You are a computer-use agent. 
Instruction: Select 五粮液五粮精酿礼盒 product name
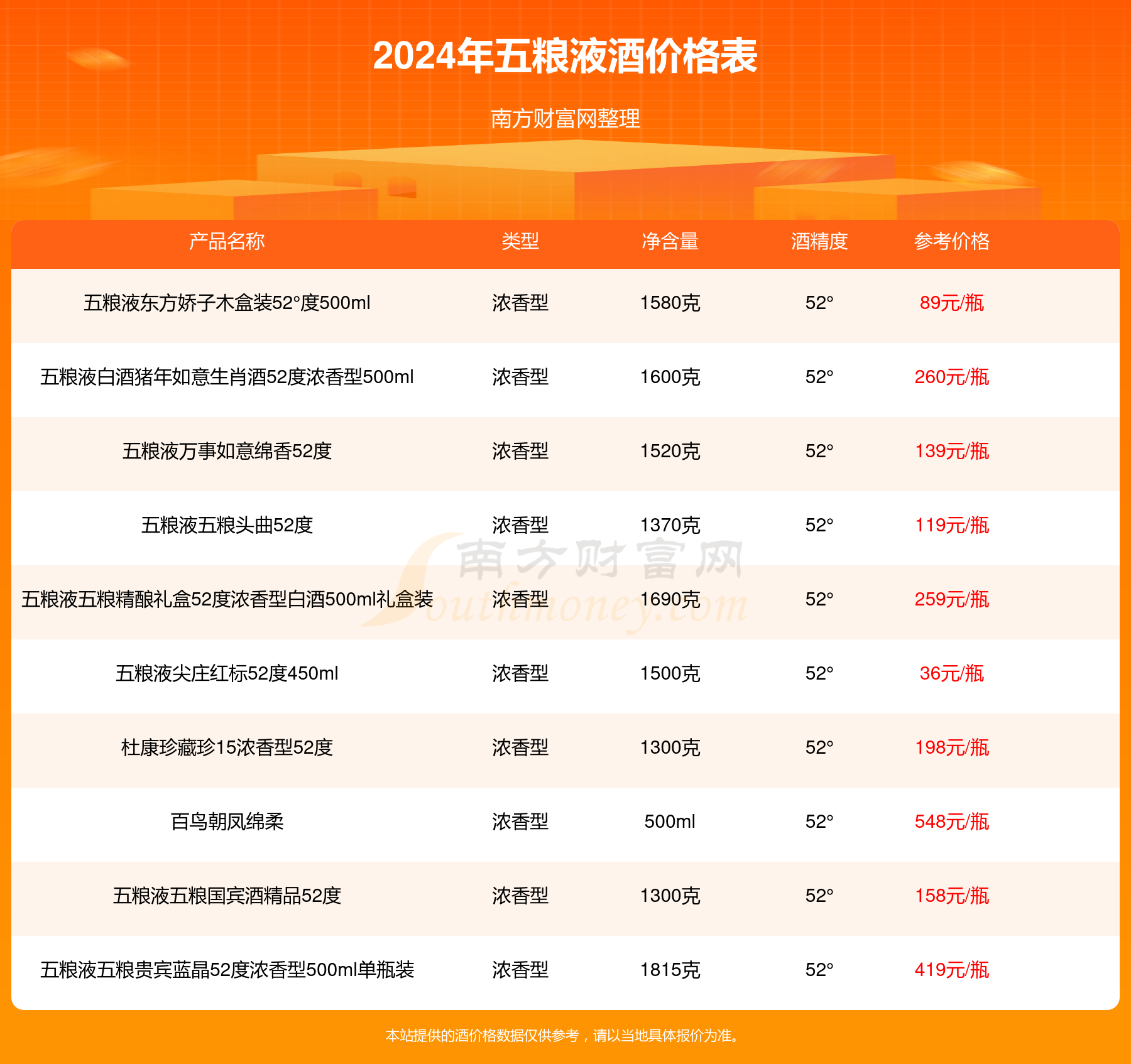click(227, 599)
